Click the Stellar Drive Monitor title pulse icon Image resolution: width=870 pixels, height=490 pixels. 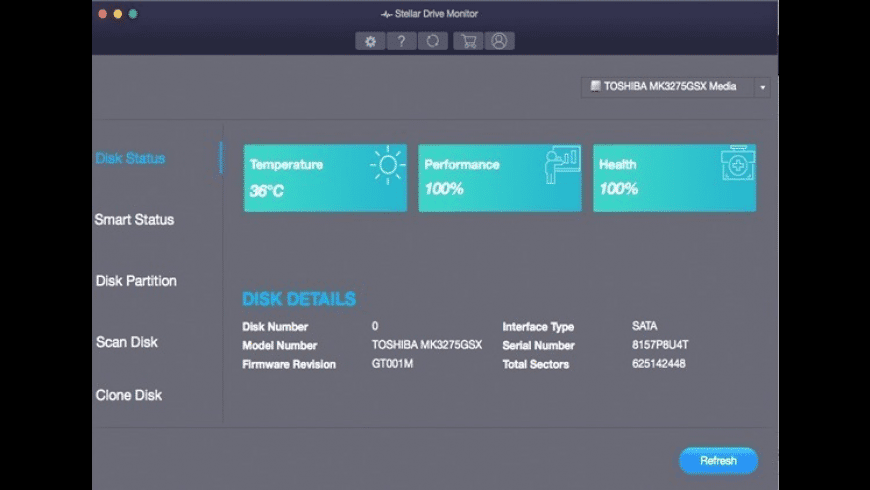click(387, 14)
